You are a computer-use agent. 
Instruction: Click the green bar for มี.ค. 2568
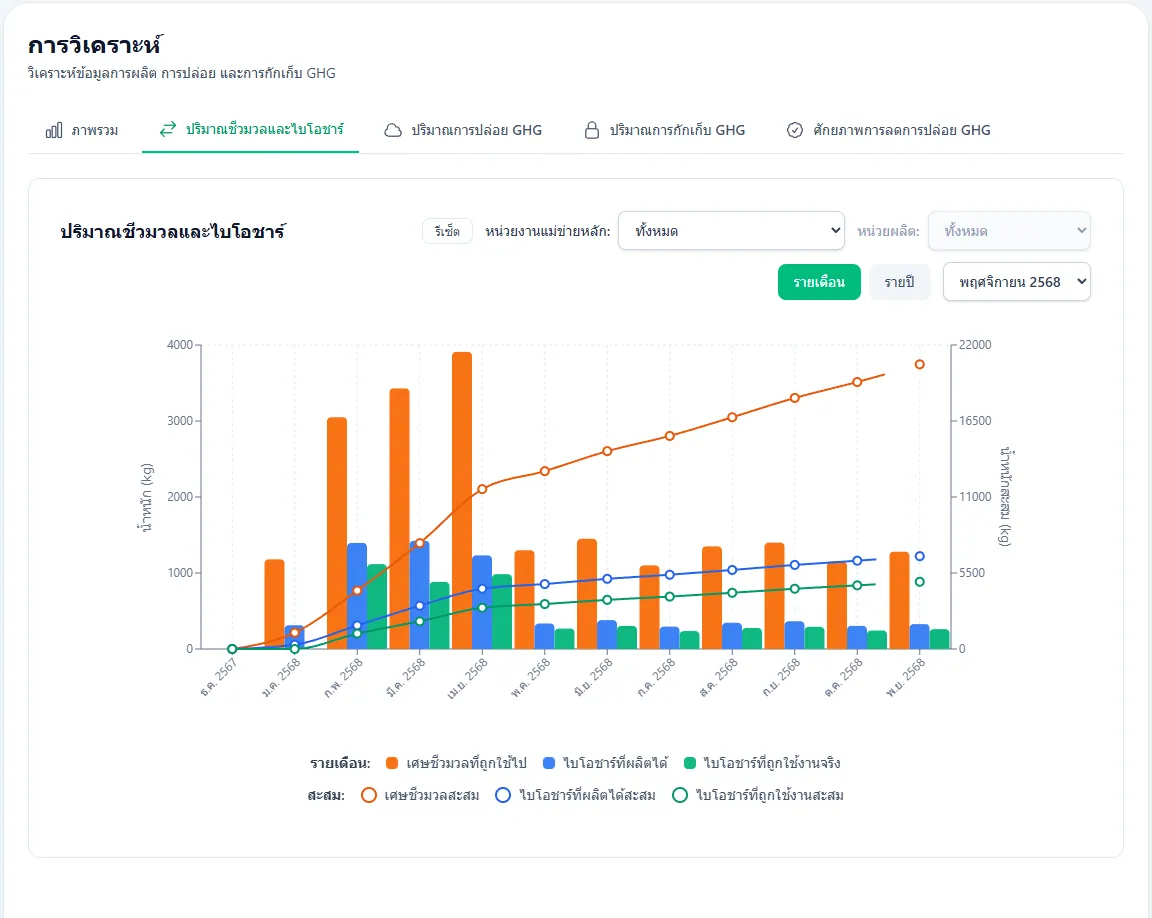(x=439, y=615)
